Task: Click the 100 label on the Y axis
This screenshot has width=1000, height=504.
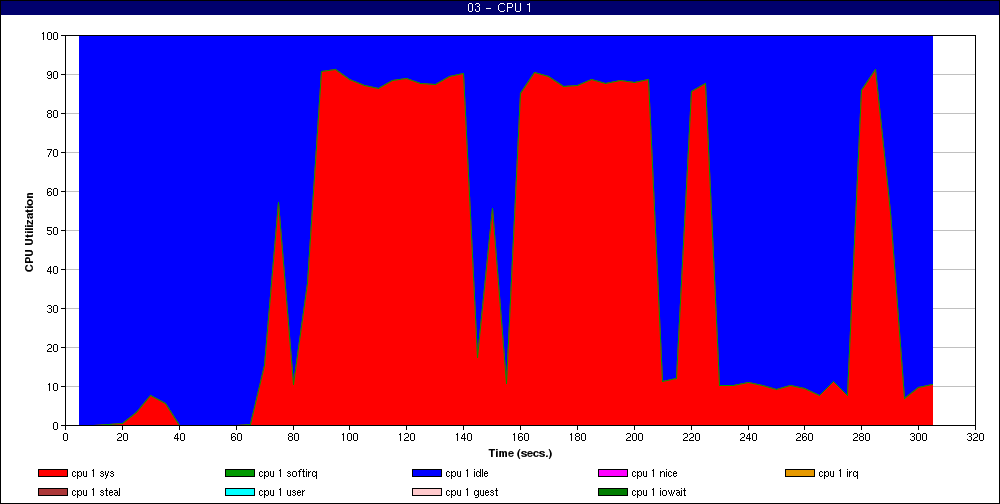Action: (52, 36)
